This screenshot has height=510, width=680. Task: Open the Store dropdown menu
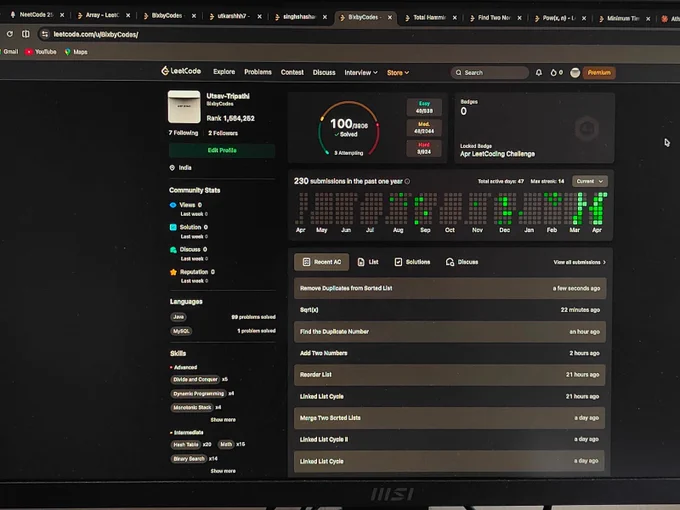tap(398, 72)
